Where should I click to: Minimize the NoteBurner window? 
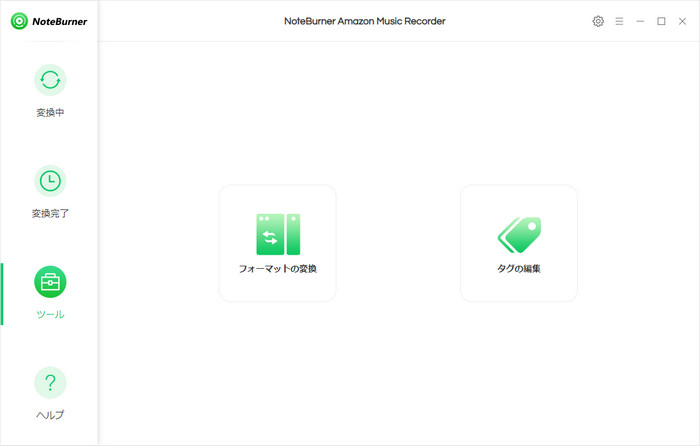pyautogui.click(x=640, y=21)
